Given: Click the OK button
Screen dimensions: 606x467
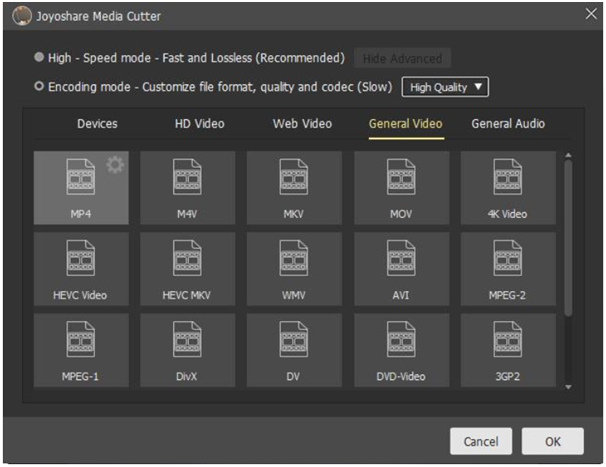Looking at the screenshot, I should (x=553, y=441).
